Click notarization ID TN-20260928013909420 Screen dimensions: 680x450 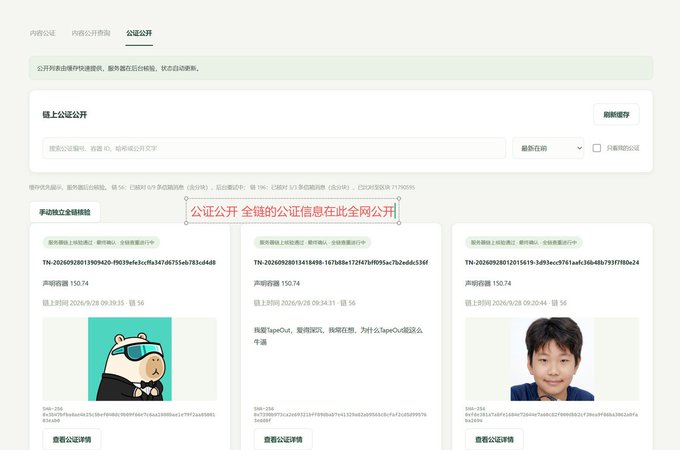point(129,262)
